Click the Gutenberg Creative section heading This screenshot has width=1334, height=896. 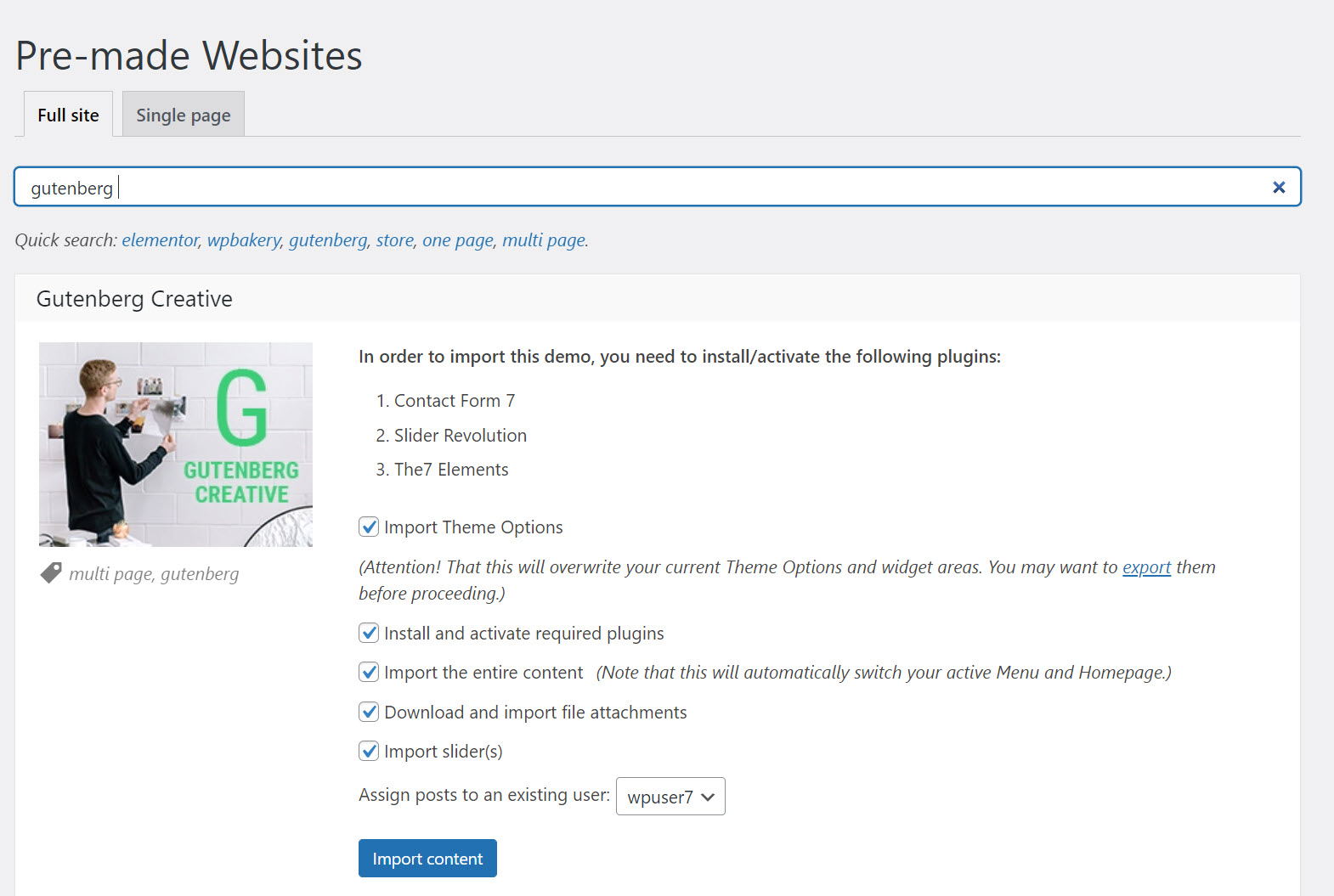pos(134,299)
